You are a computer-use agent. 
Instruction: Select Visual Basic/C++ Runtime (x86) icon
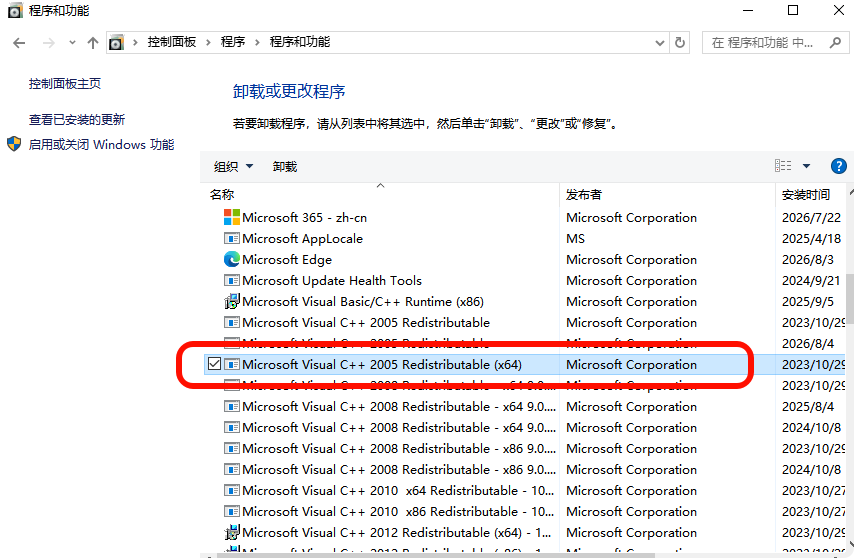pyautogui.click(x=232, y=301)
